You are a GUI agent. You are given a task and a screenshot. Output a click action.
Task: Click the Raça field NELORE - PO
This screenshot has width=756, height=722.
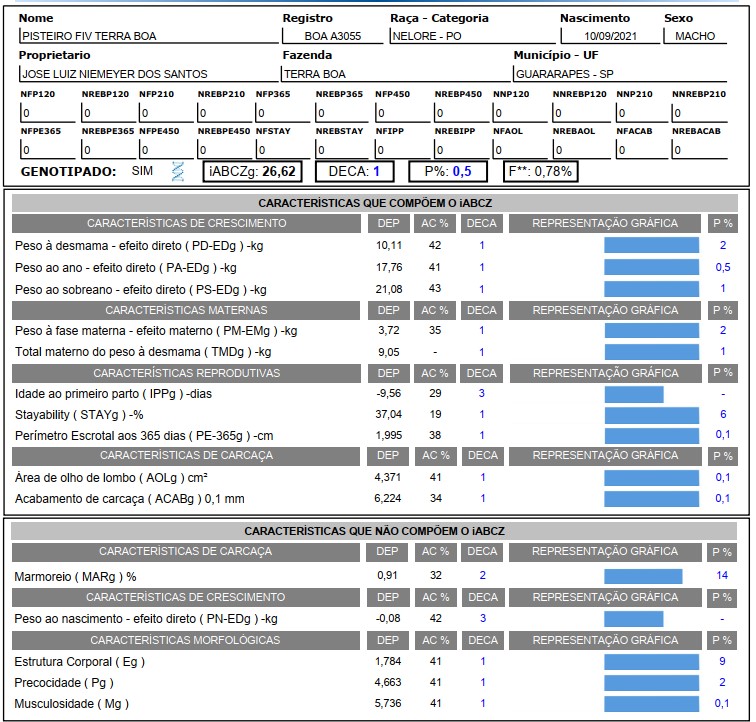tap(472, 36)
